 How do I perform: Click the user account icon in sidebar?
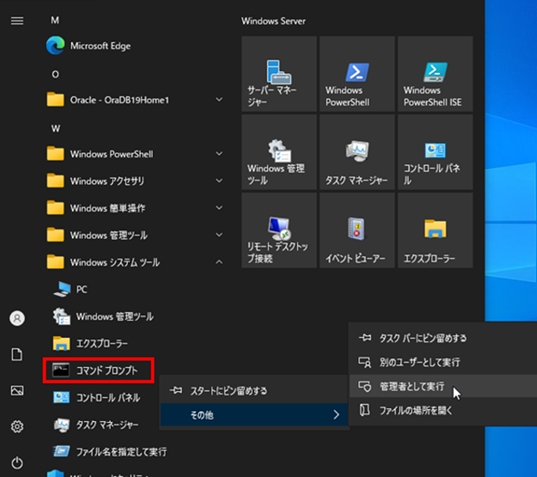[x=17, y=318]
